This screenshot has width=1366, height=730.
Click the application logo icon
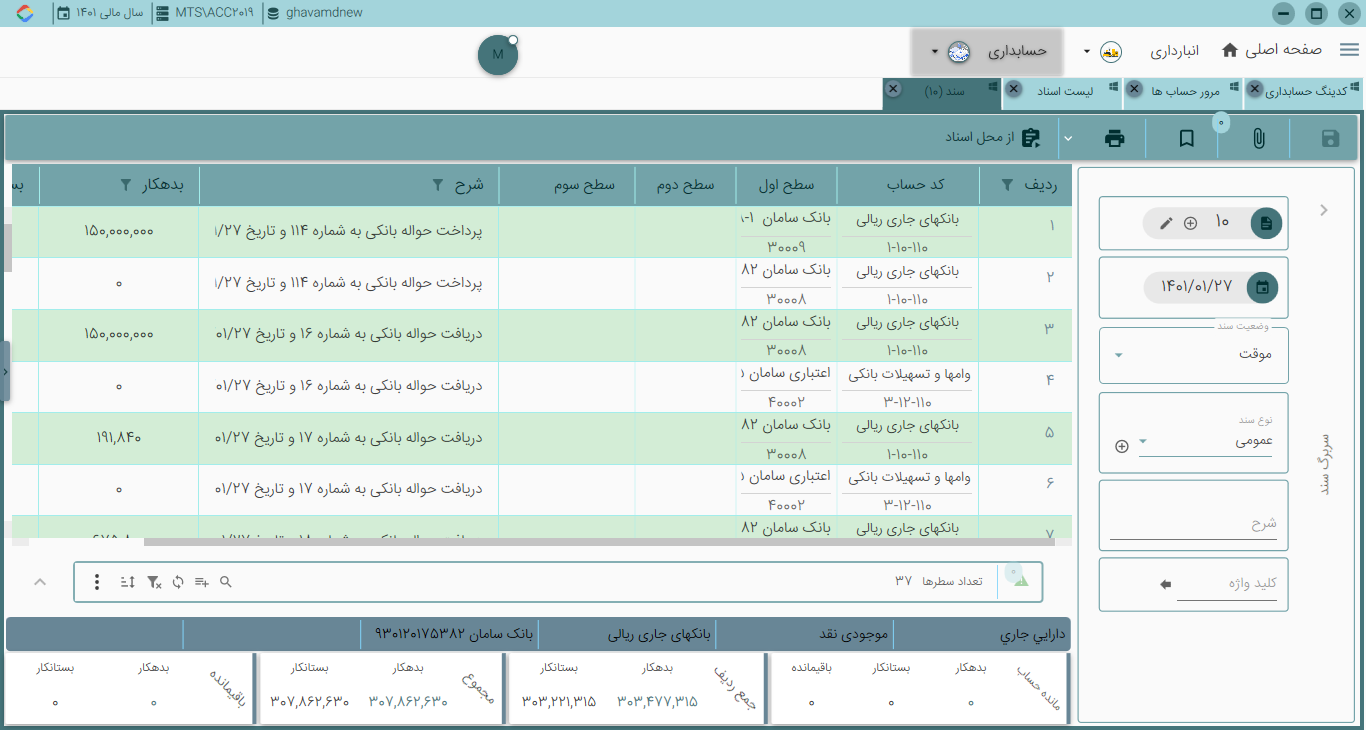(x=26, y=13)
